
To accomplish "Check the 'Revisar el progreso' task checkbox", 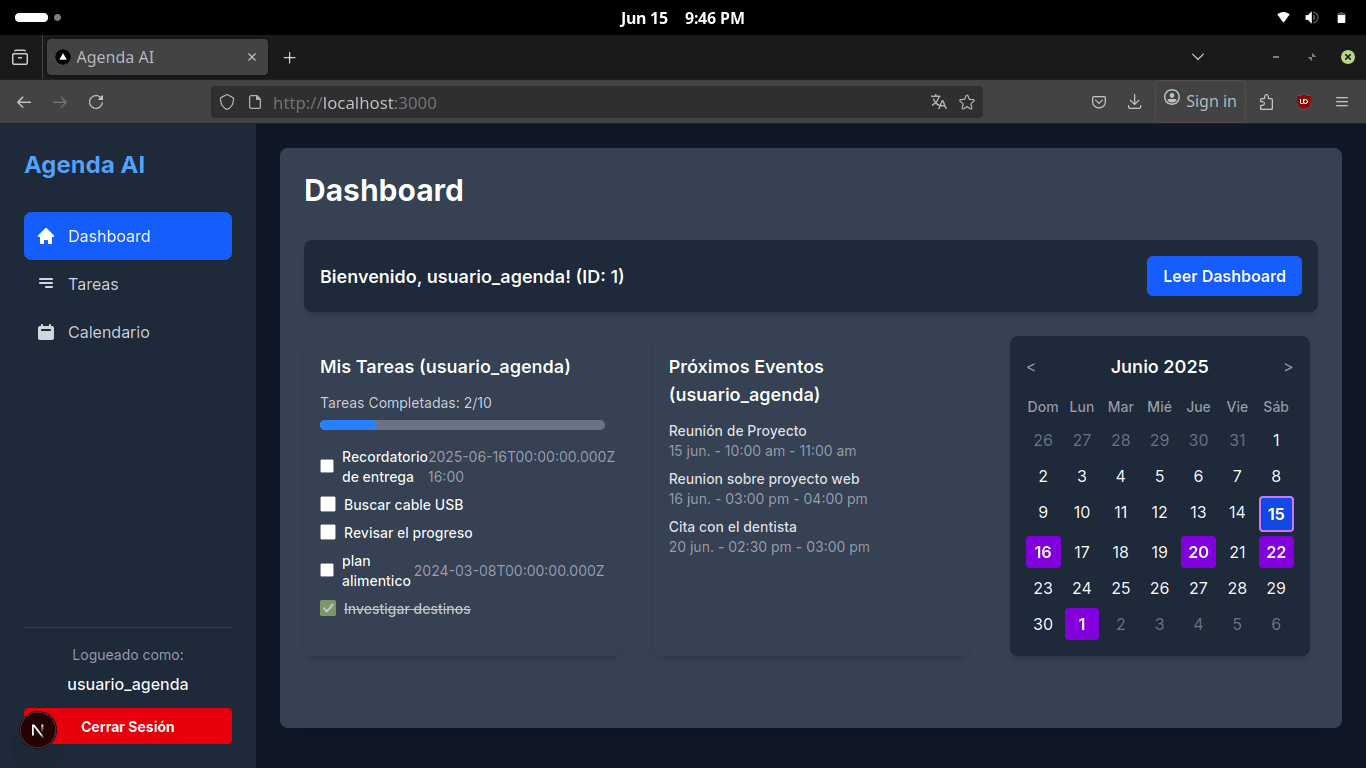I will tap(328, 532).
